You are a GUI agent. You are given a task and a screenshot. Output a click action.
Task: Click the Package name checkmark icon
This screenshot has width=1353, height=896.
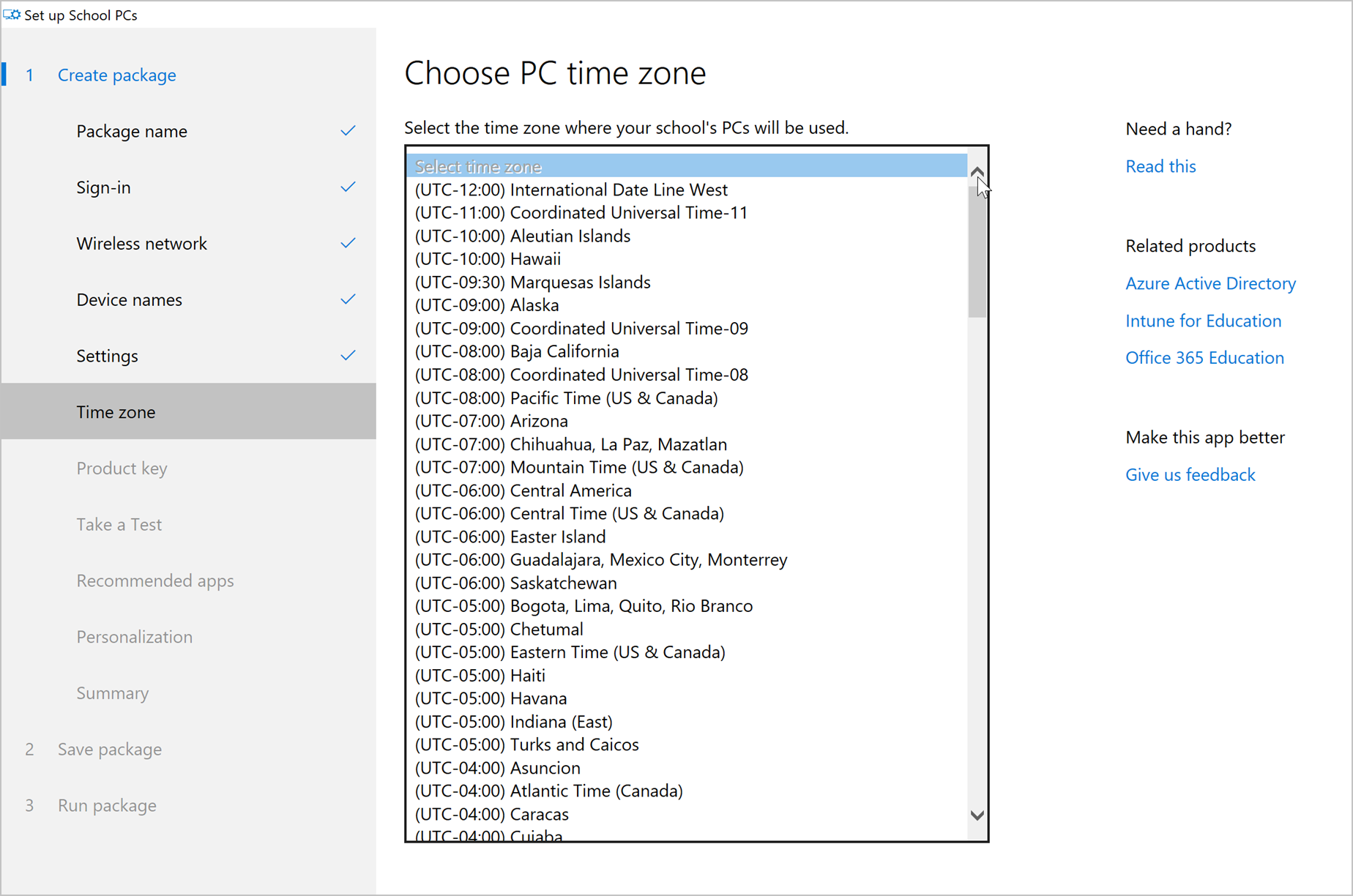(348, 131)
